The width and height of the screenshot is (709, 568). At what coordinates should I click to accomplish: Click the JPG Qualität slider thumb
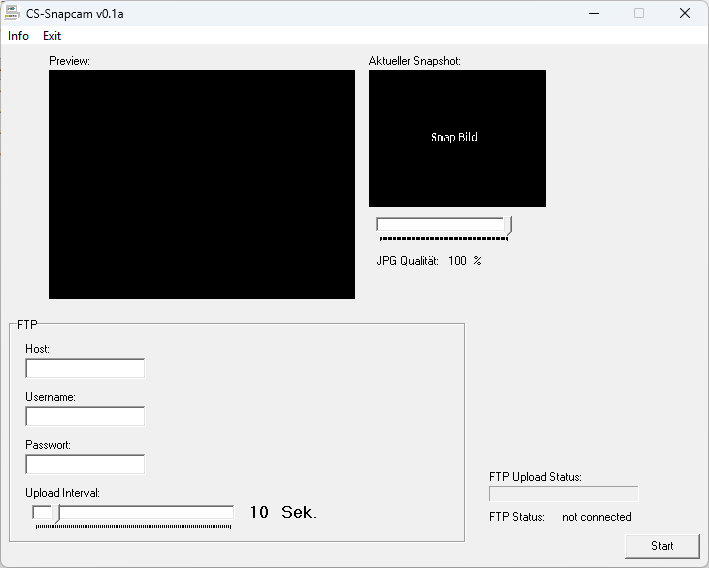pos(508,225)
